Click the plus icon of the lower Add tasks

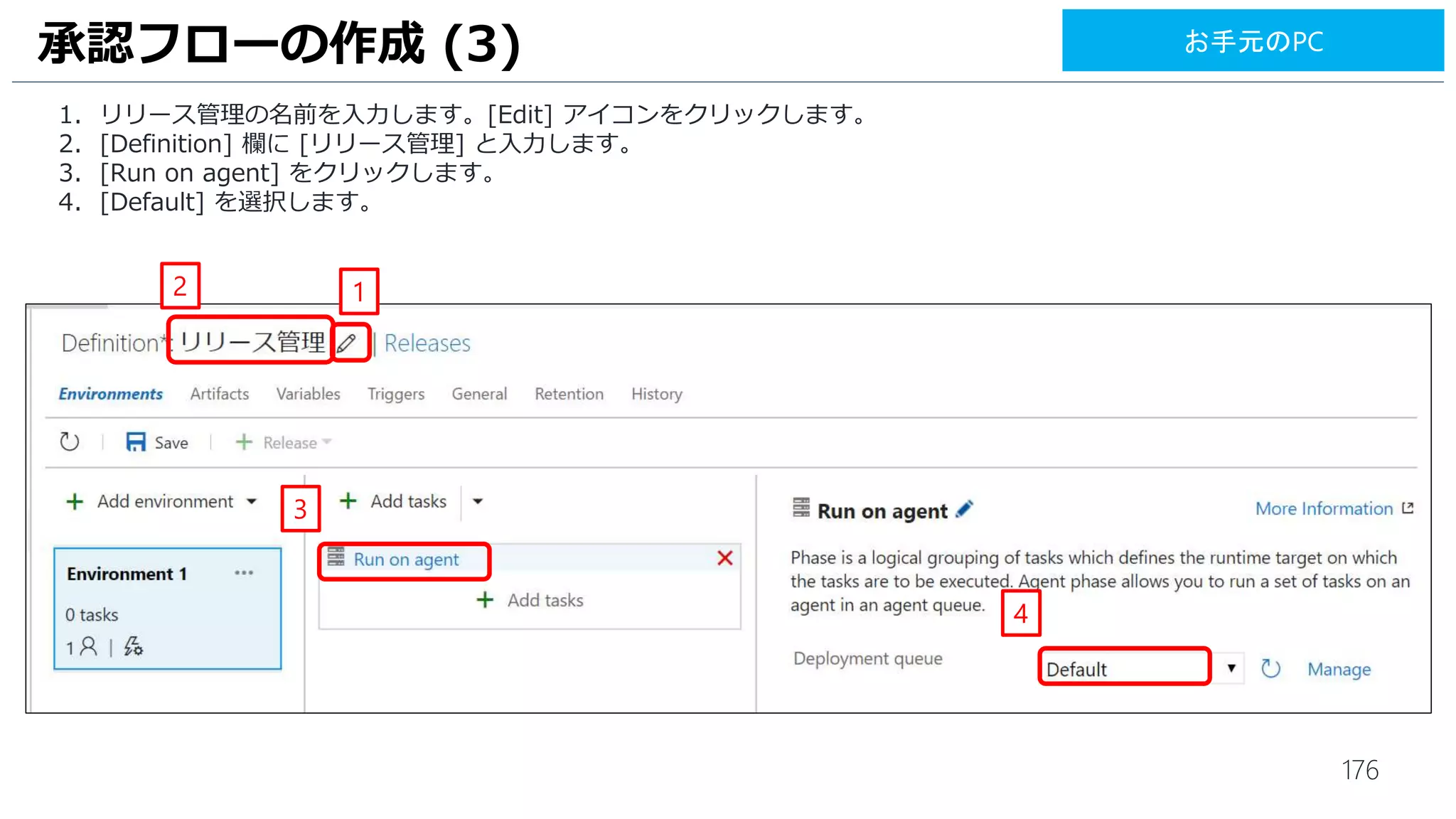(x=485, y=600)
